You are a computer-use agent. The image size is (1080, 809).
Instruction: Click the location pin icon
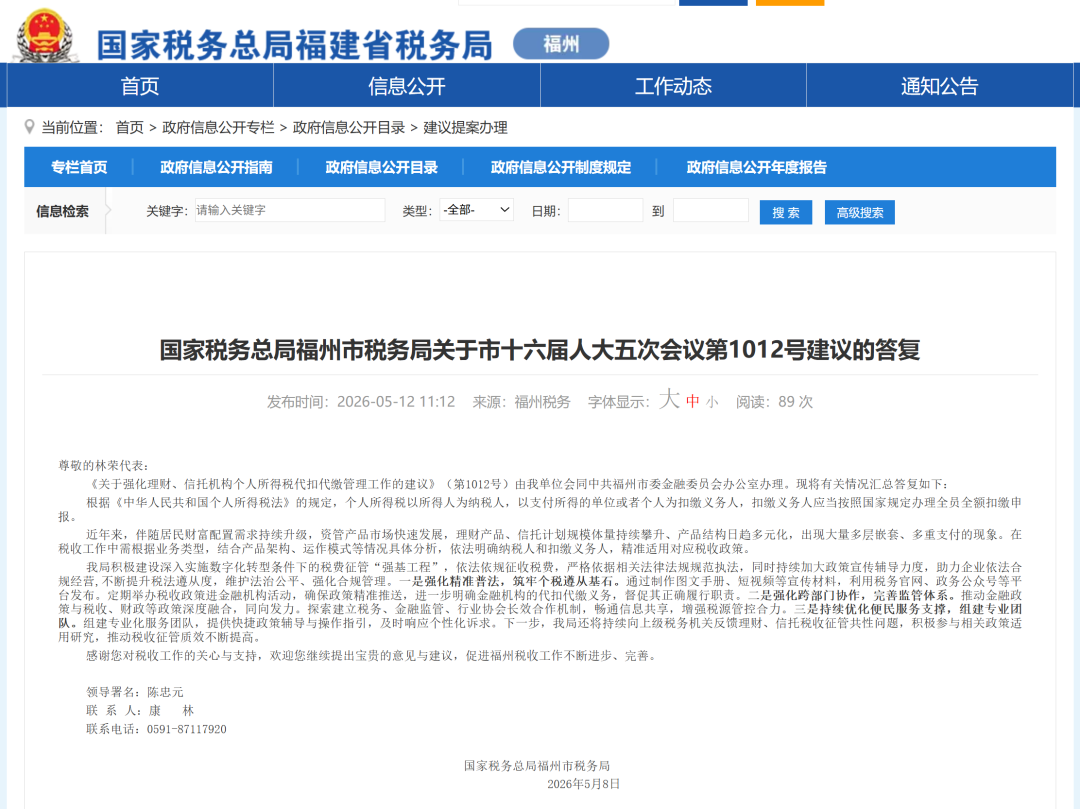point(29,127)
